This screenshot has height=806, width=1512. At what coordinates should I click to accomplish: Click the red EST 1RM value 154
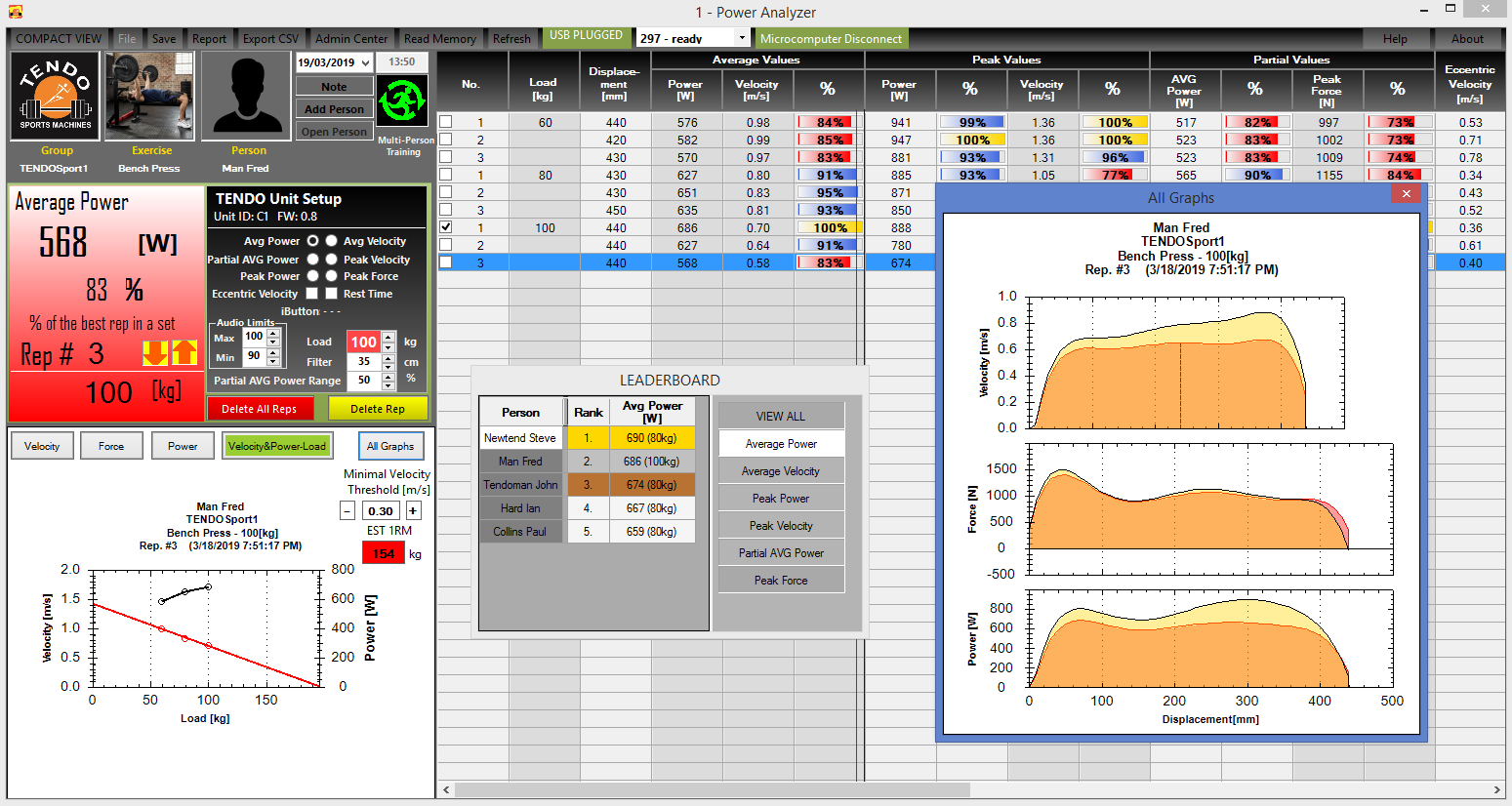384,553
